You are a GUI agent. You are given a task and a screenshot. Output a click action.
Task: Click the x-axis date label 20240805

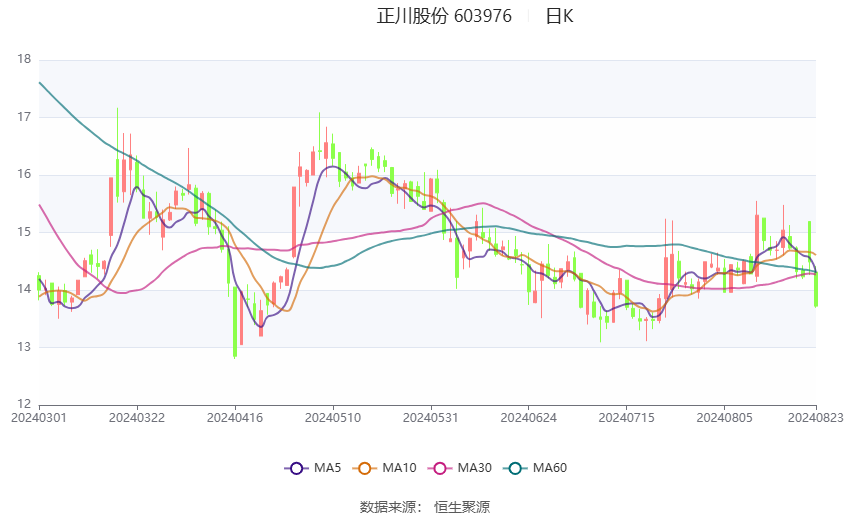pos(724,418)
